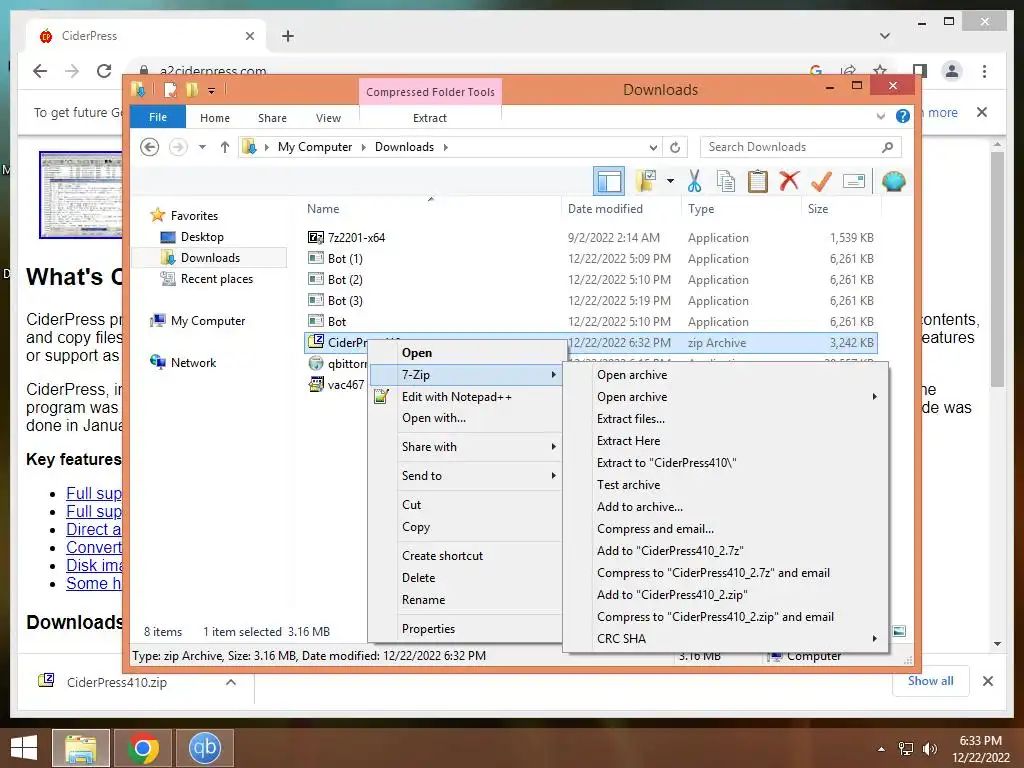The image size is (1024, 768).
Task: Open Windows Start button
Action: [x=24, y=748]
